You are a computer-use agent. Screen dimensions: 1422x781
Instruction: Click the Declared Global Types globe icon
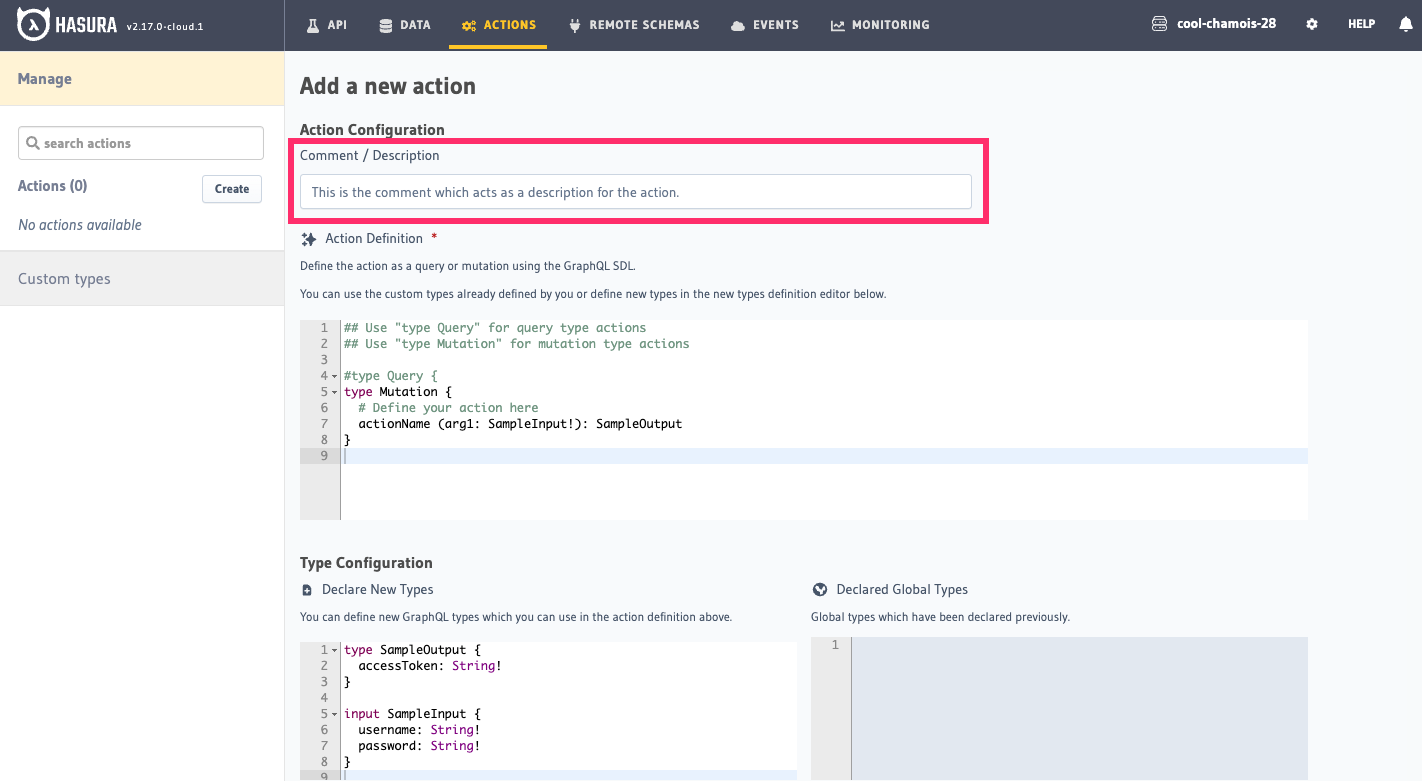pos(820,590)
